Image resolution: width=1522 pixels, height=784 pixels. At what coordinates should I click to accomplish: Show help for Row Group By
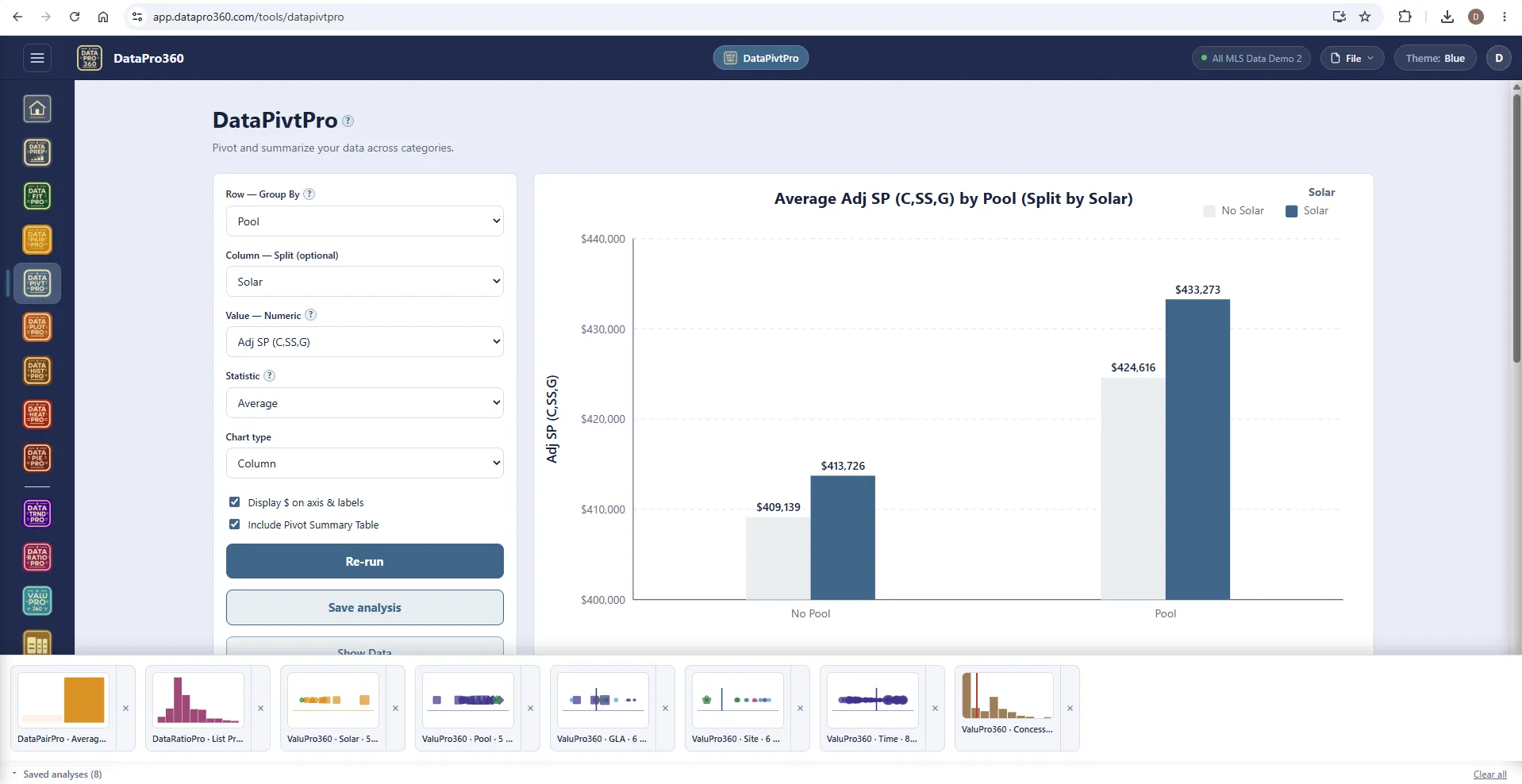(309, 194)
